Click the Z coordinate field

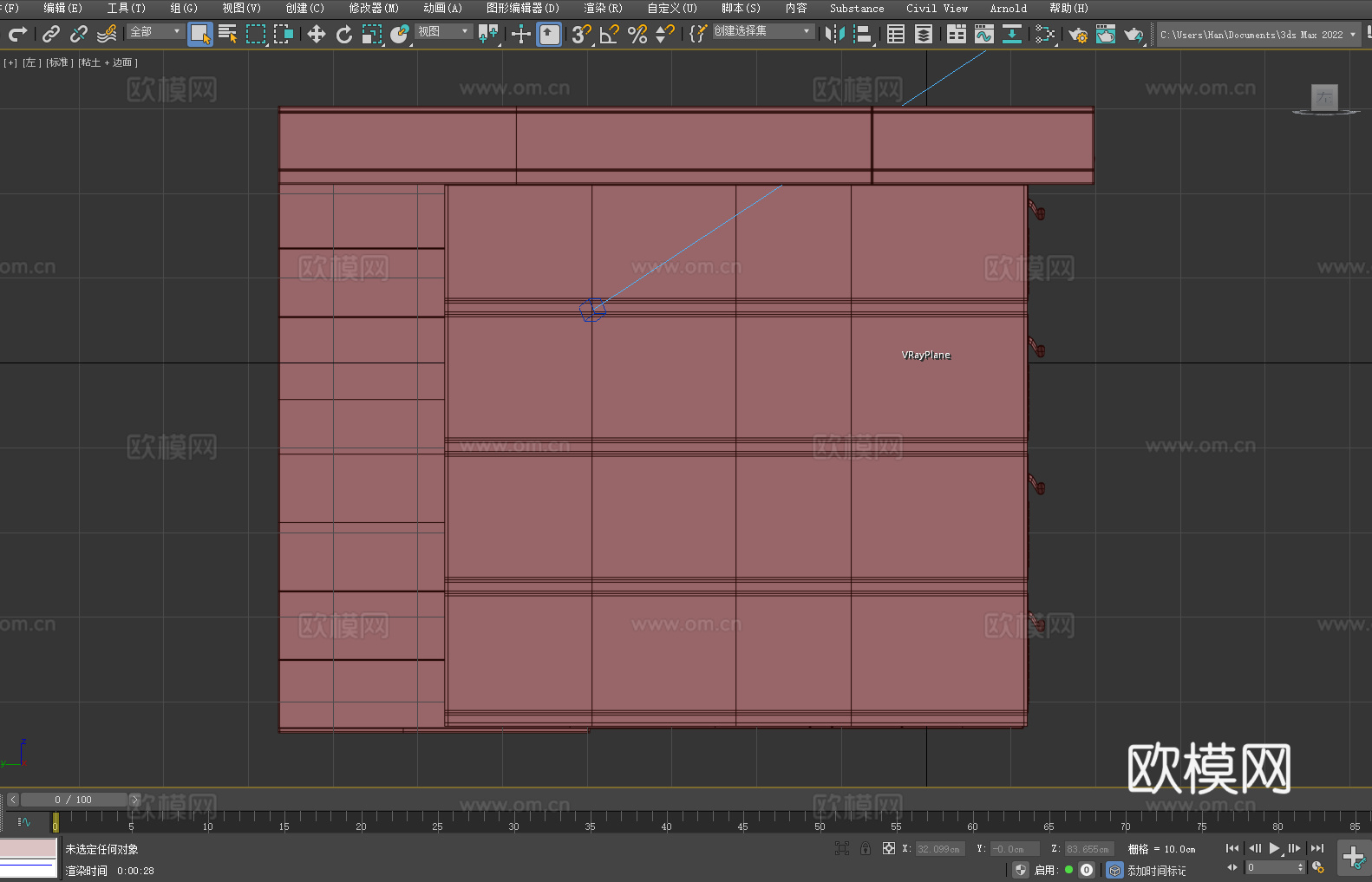(x=1088, y=849)
